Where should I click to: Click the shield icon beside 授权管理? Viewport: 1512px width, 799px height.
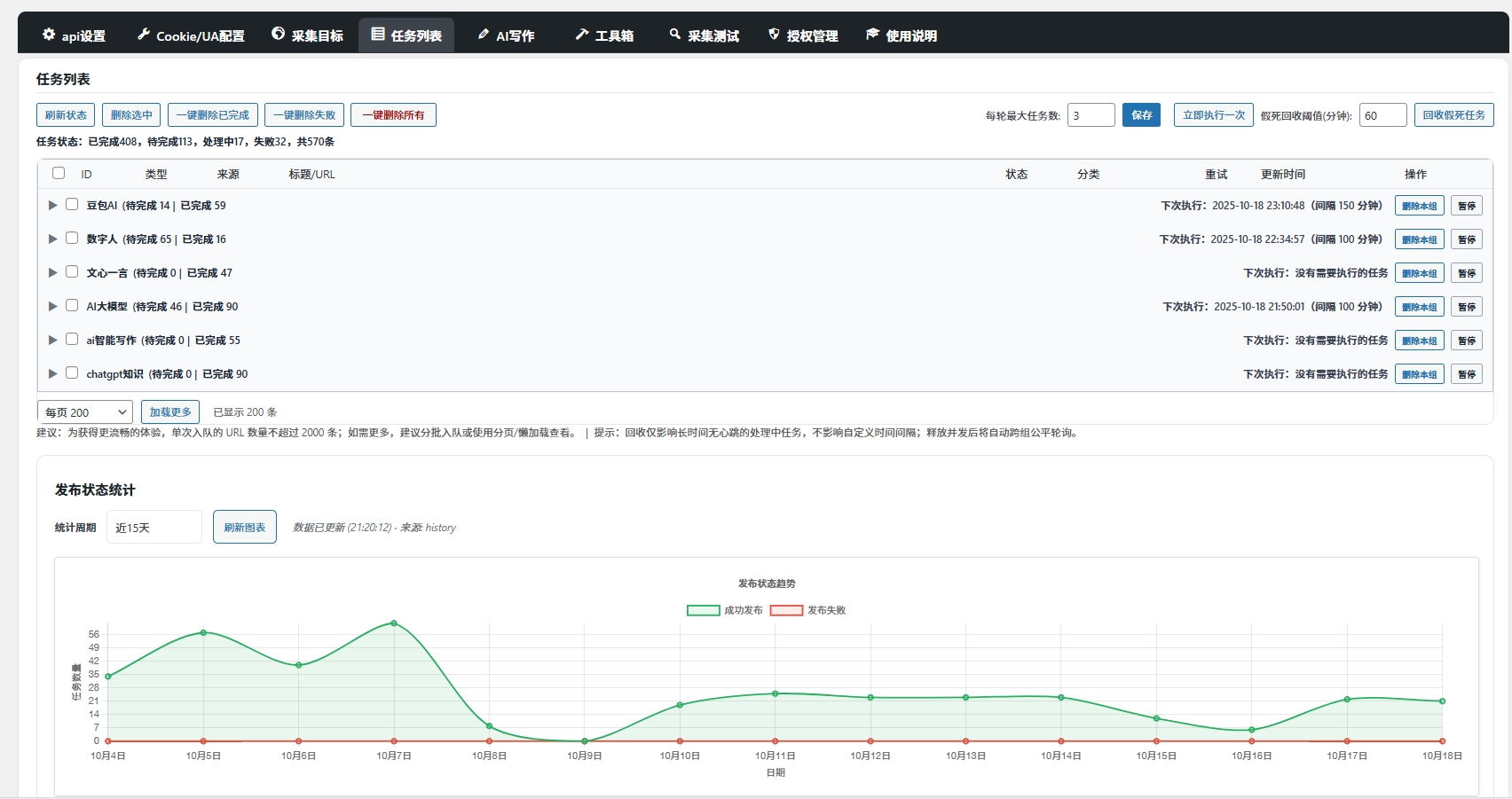coord(774,35)
